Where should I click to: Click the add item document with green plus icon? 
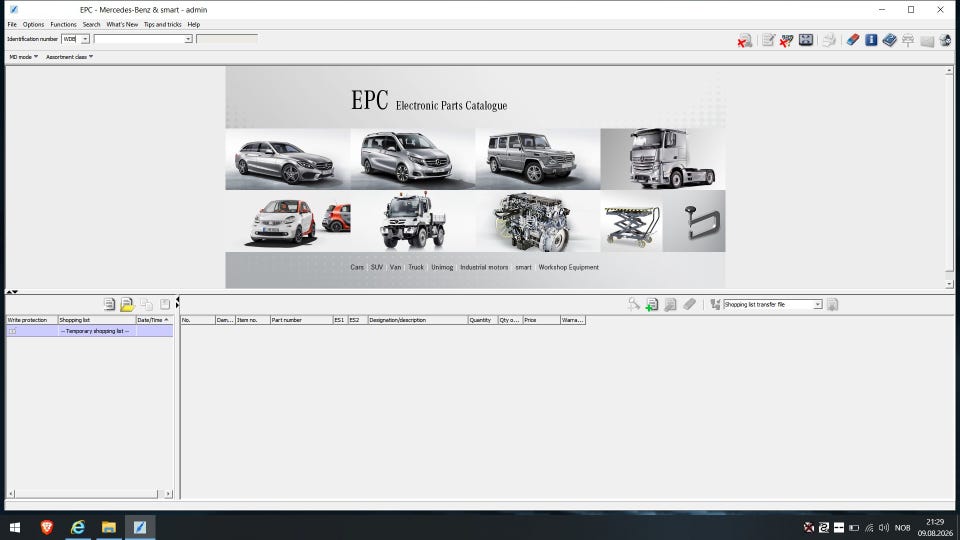coord(652,304)
